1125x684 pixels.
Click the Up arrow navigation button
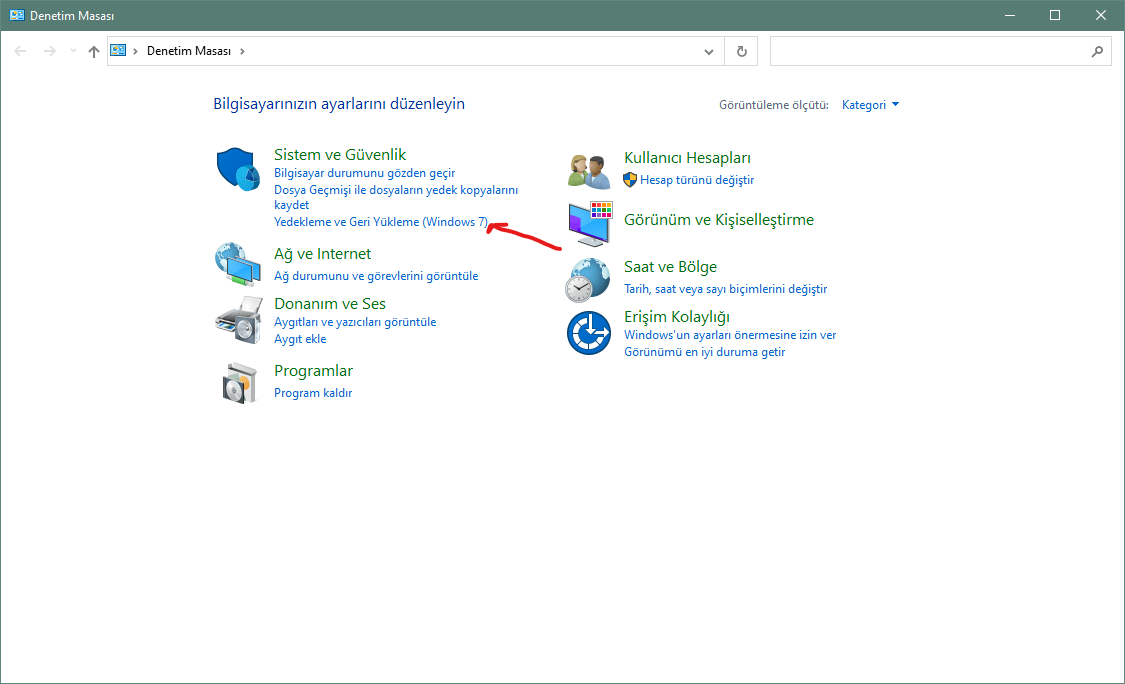[x=93, y=51]
